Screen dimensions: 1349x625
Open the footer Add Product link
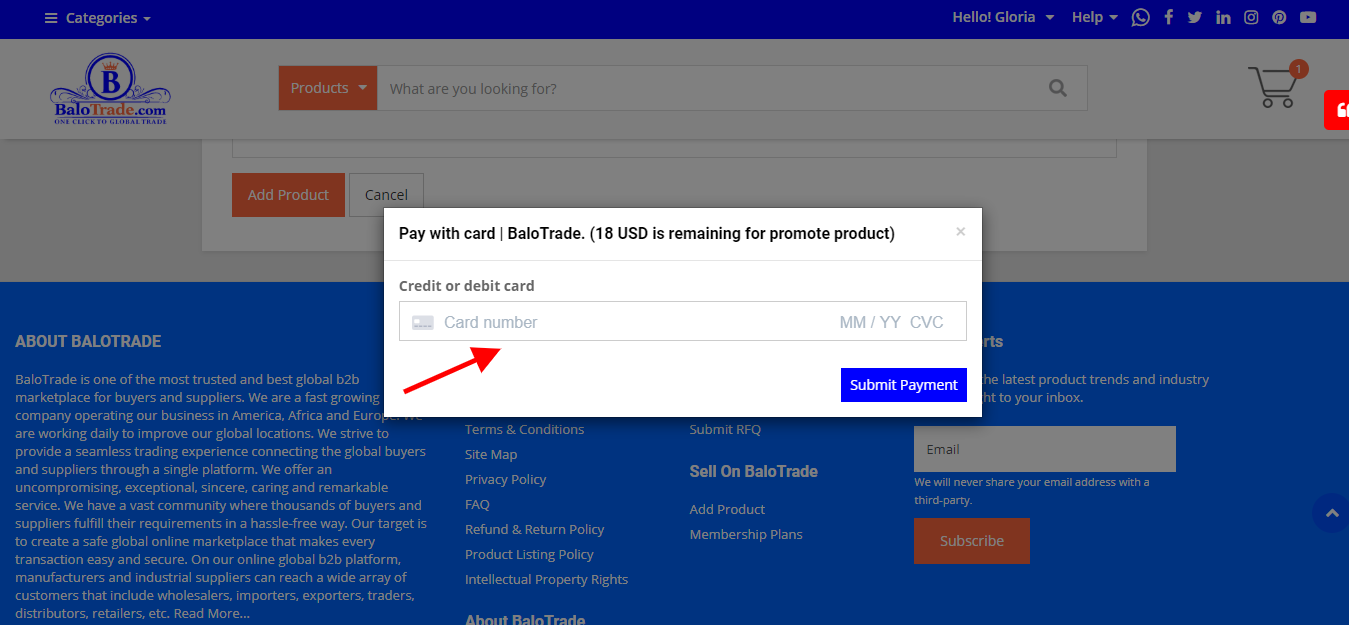pyautogui.click(x=727, y=509)
